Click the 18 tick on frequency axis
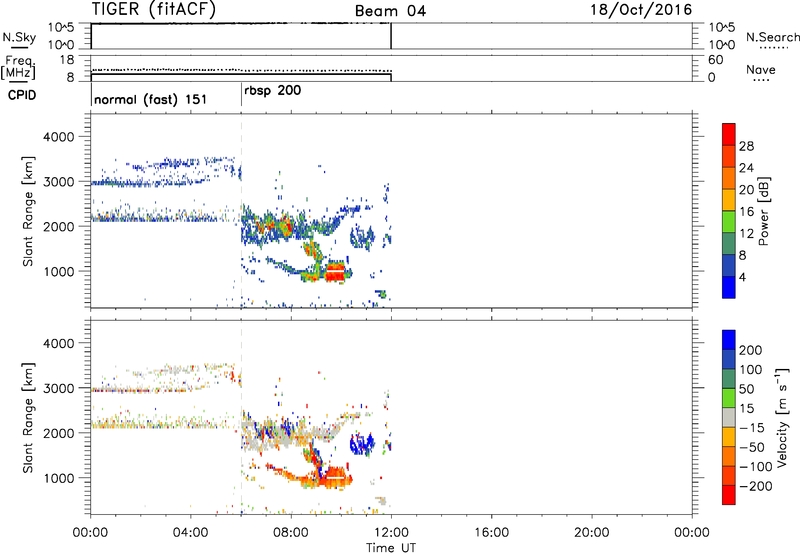 (x=67, y=60)
